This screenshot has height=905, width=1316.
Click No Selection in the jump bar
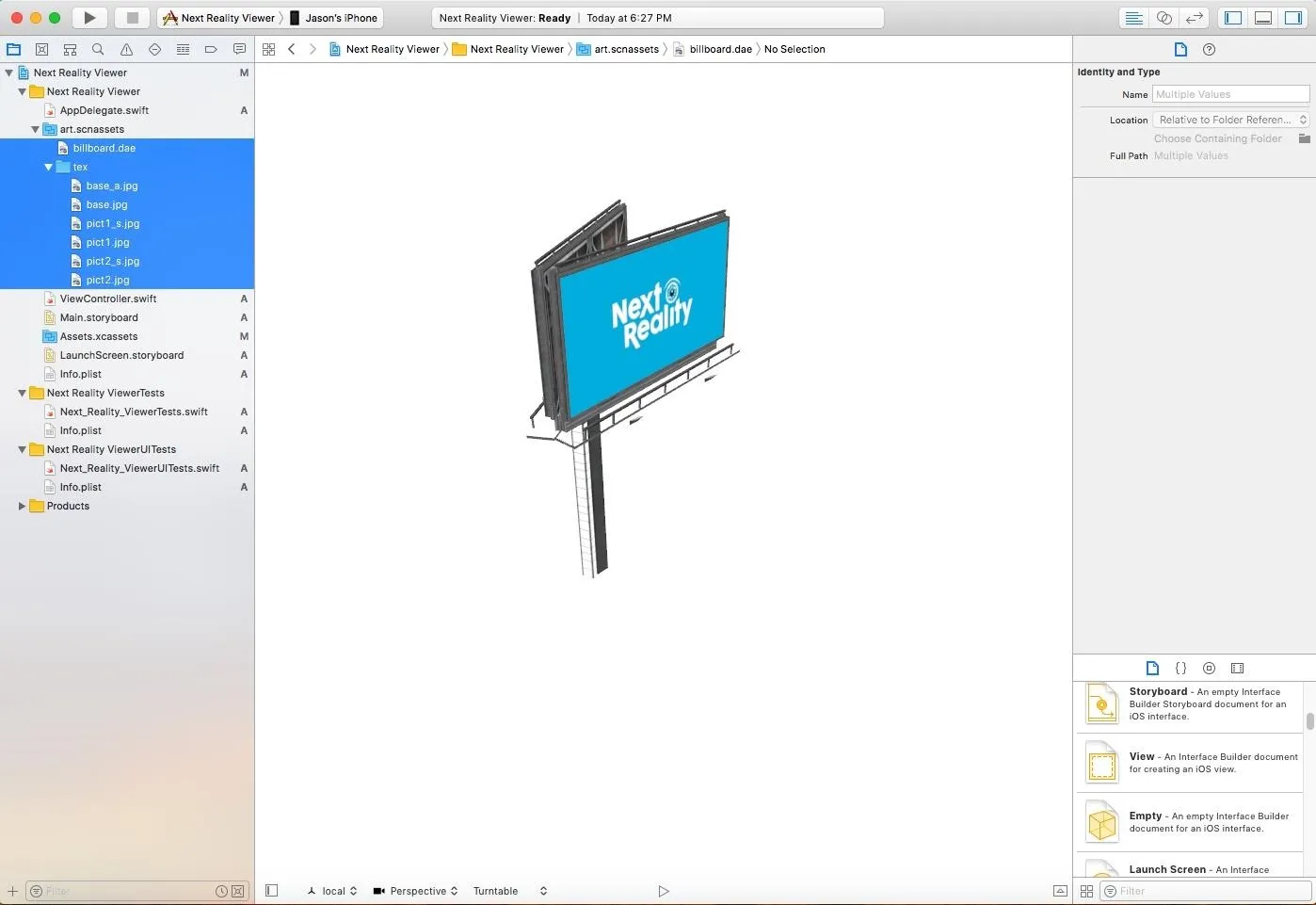click(794, 49)
